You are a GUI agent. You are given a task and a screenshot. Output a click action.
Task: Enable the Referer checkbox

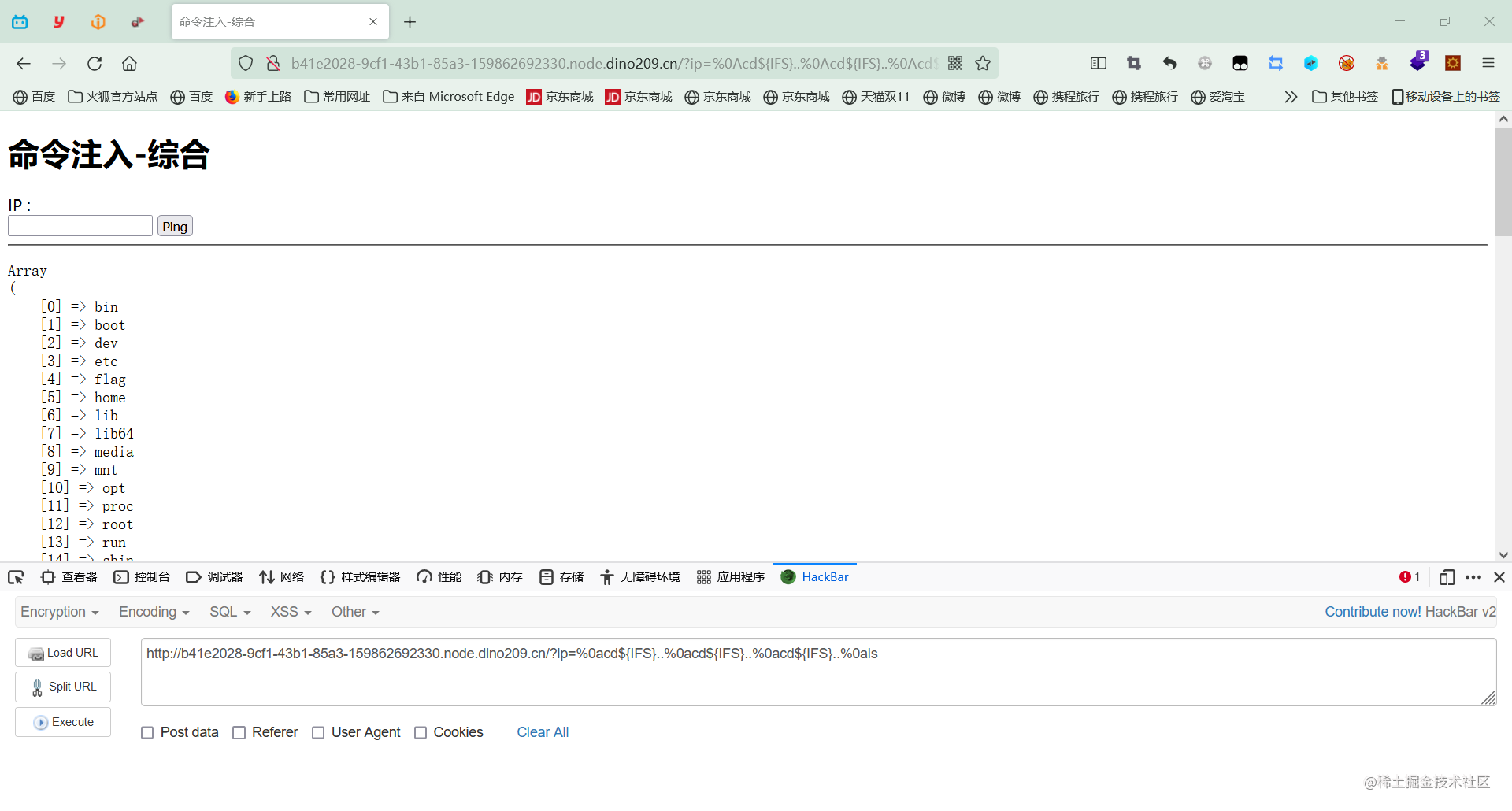click(239, 732)
